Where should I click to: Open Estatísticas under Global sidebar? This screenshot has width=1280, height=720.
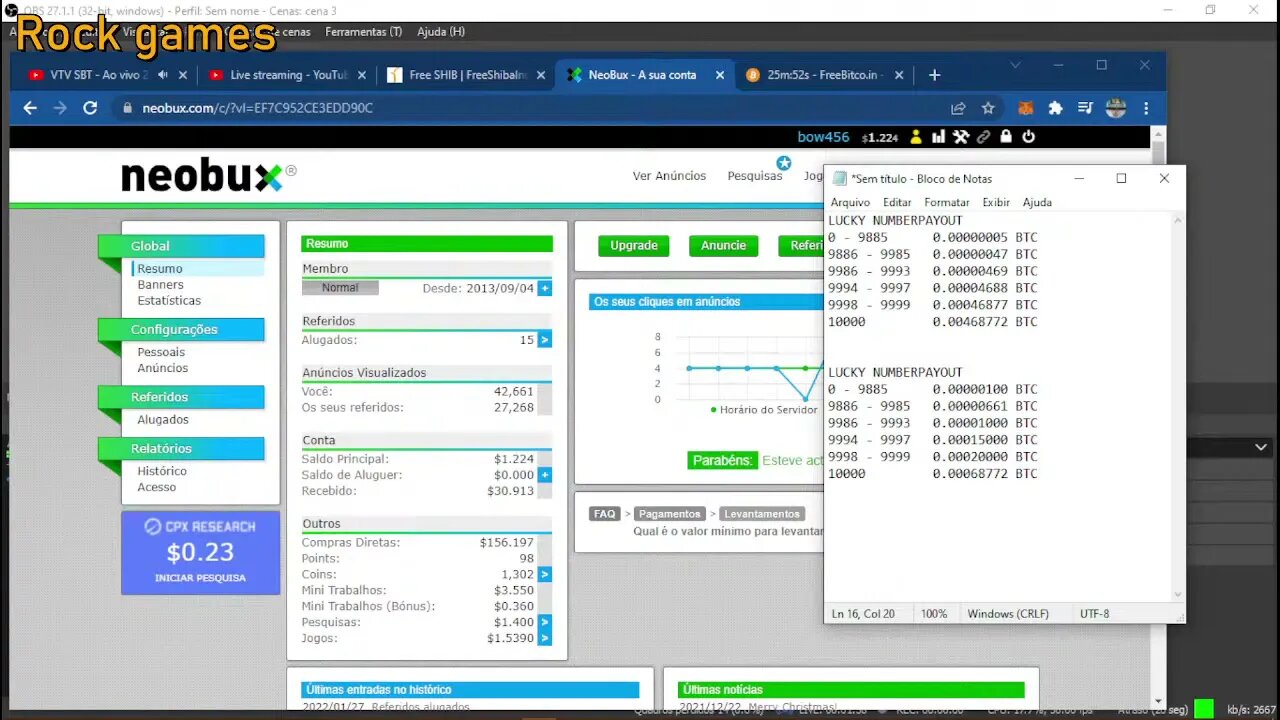click(x=169, y=301)
